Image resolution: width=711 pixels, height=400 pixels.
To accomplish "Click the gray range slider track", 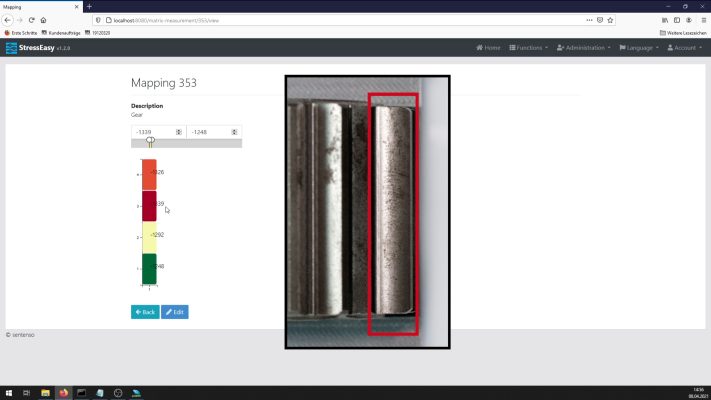I will point(186,143).
